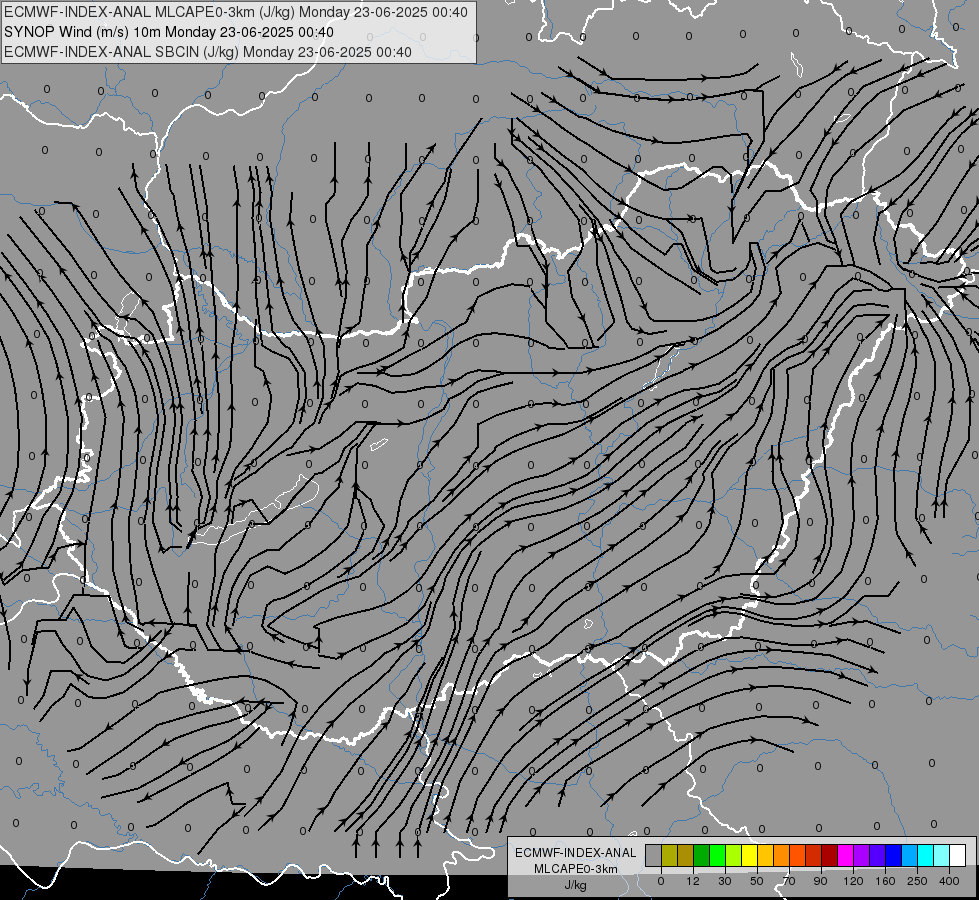Screen dimensions: 979x900
Task: Click the 'ECMWF-INDEX-ANAL MLCAPE0-3km' title line
Action: coord(235,12)
